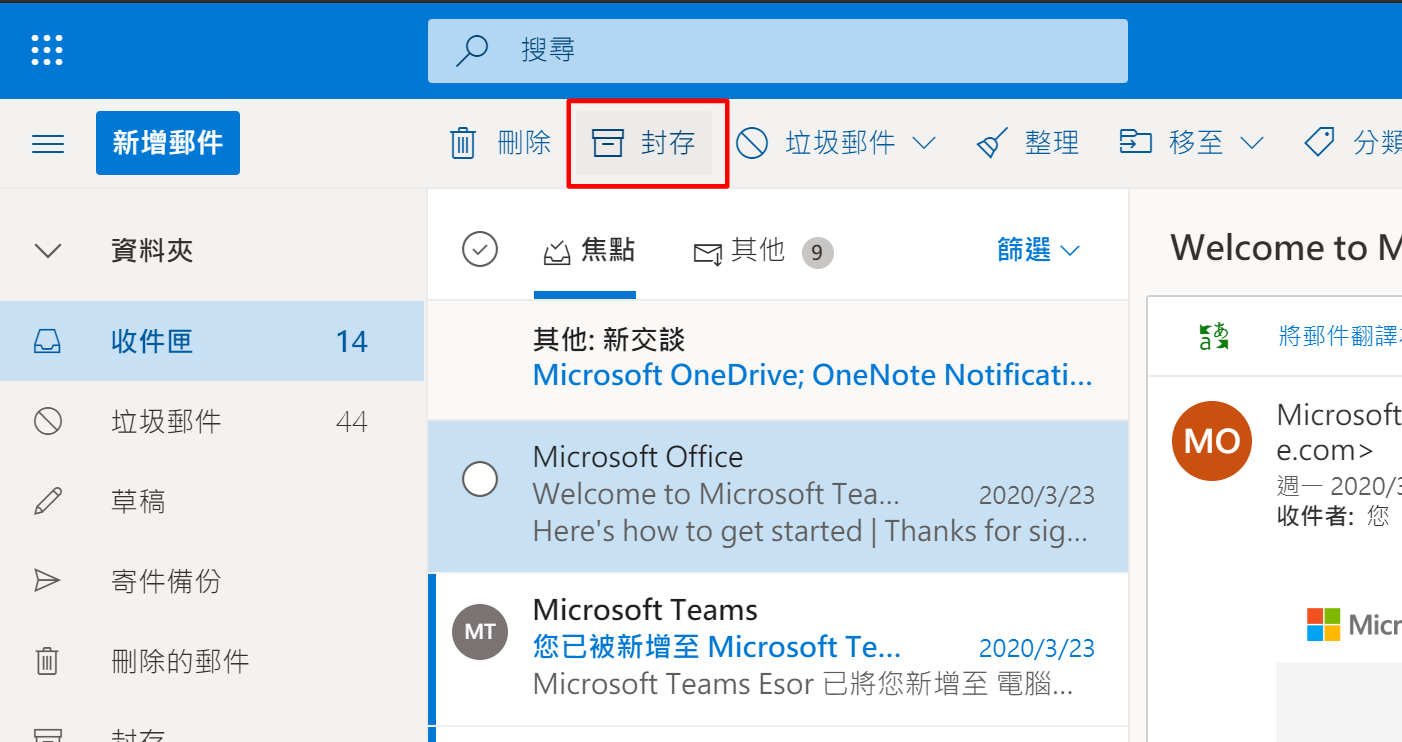Click the 9 badge on 其他 tab
1402x742 pixels.
click(x=817, y=253)
